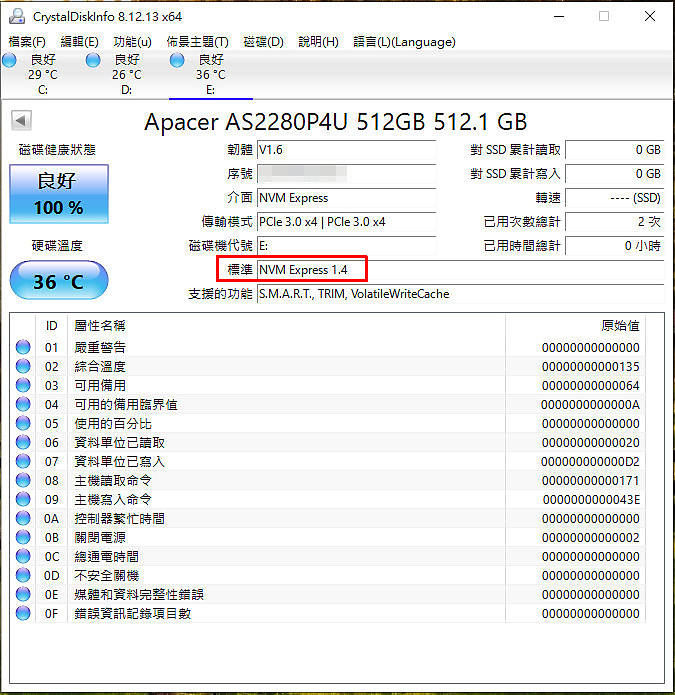Click raw value 00000000000D2 for 資料單位已寫入
The width and height of the screenshot is (675, 695).
coord(590,461)
